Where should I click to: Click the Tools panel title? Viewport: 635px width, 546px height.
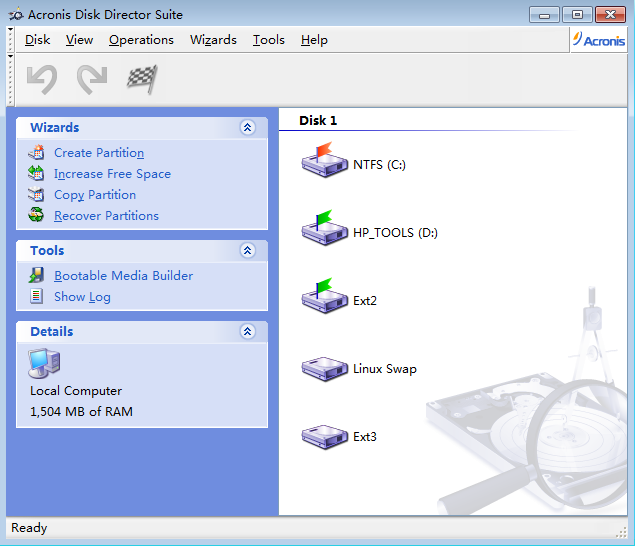[x=47, y=250]
